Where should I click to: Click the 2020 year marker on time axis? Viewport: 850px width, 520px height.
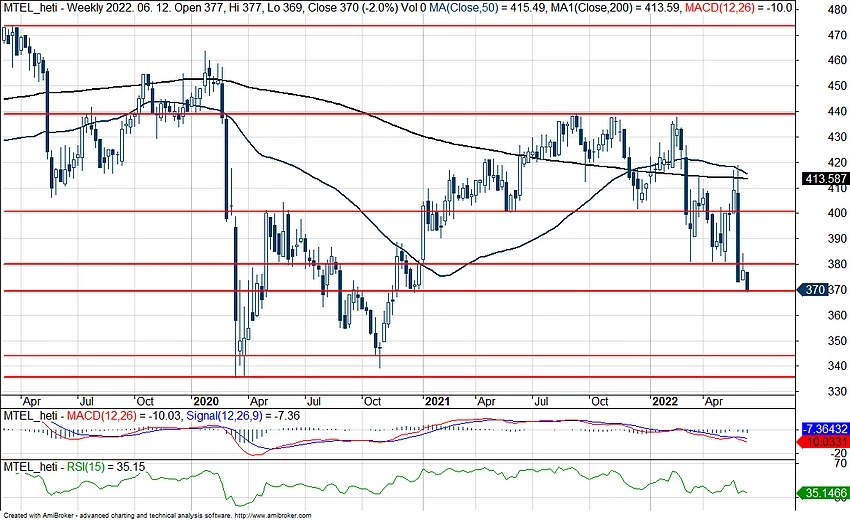207,399
